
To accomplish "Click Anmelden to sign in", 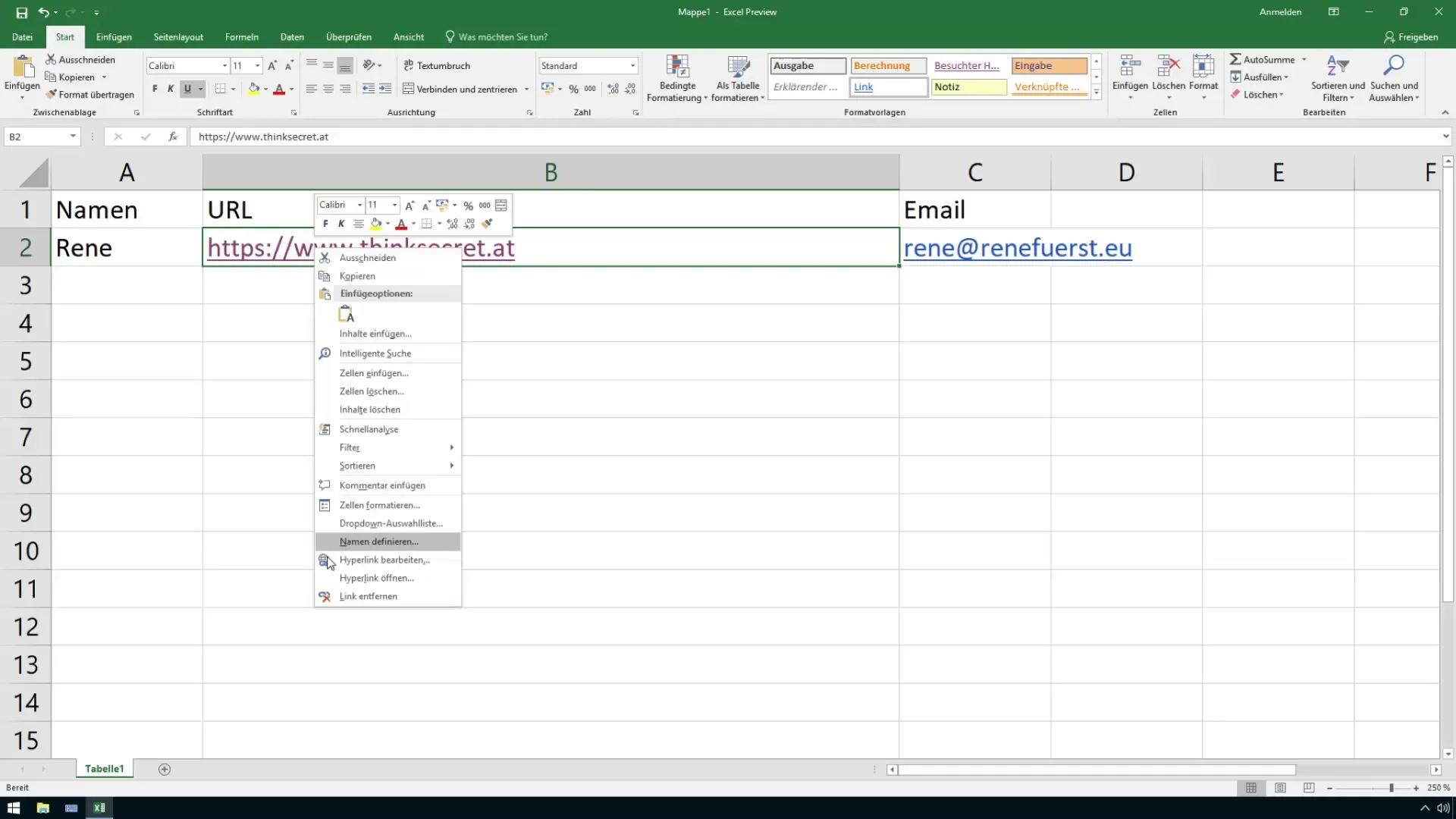I will (1280, 12).
